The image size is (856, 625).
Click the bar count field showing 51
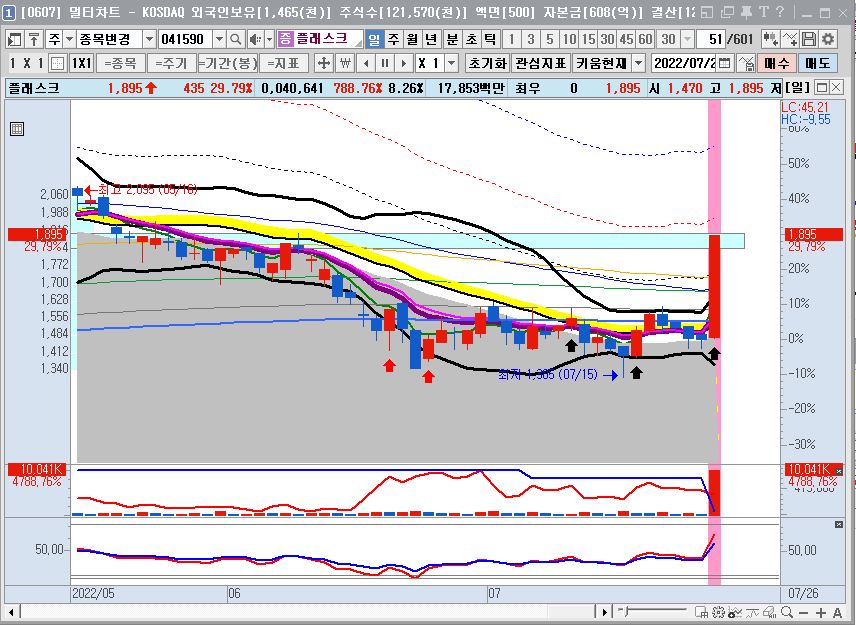tap(711, 39)
